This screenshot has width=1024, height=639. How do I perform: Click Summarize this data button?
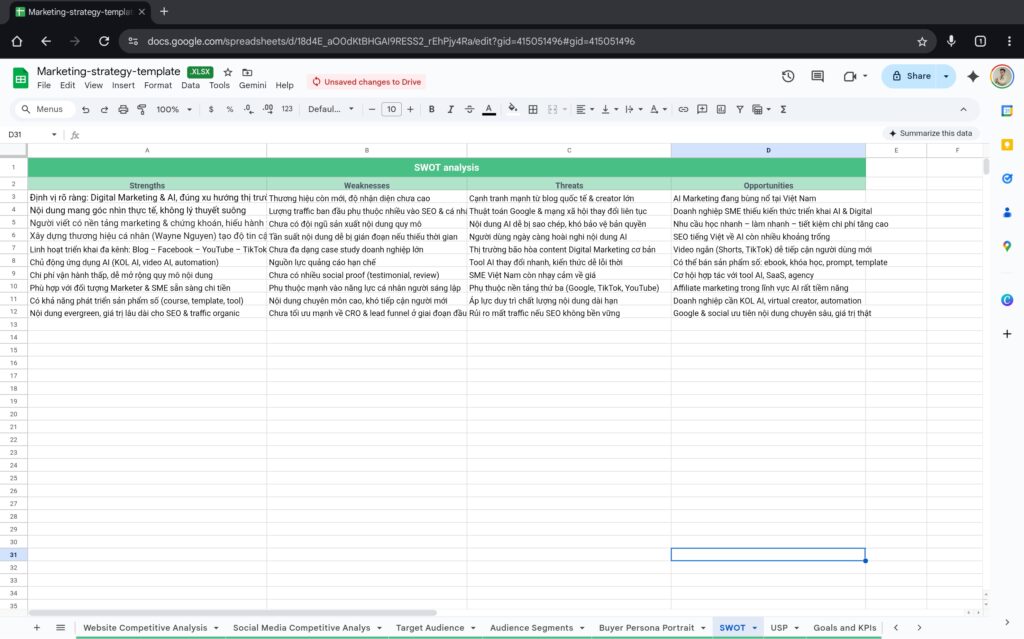(x=929, y=133)
